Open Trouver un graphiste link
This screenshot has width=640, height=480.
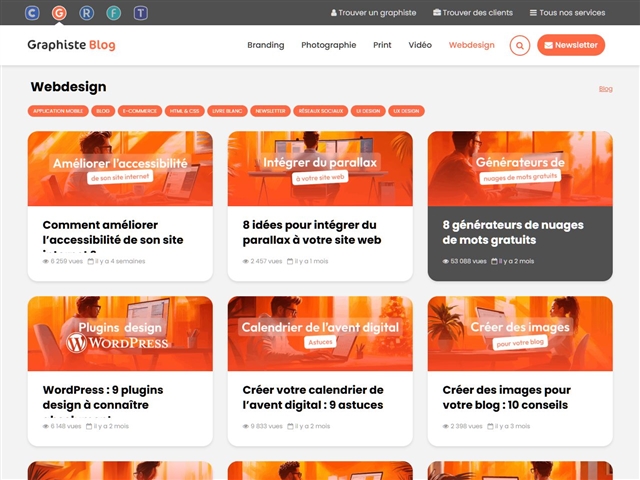point(373,13)
